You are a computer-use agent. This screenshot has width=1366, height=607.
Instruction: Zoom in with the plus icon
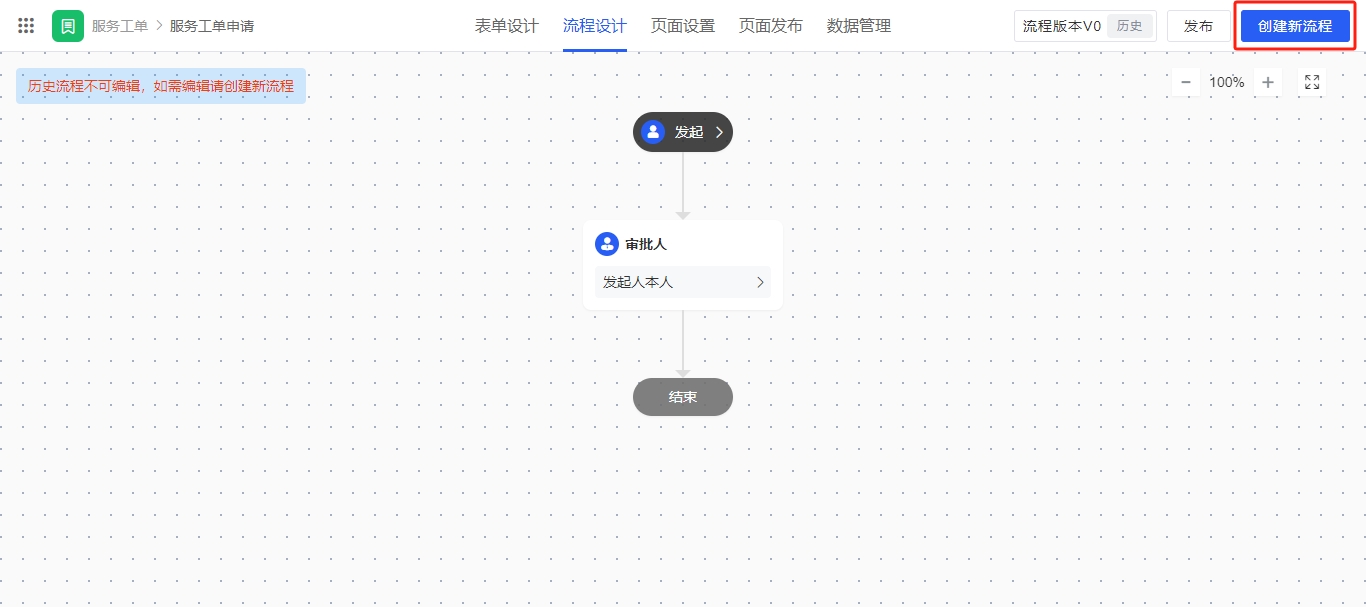(x=1268, y=82)
